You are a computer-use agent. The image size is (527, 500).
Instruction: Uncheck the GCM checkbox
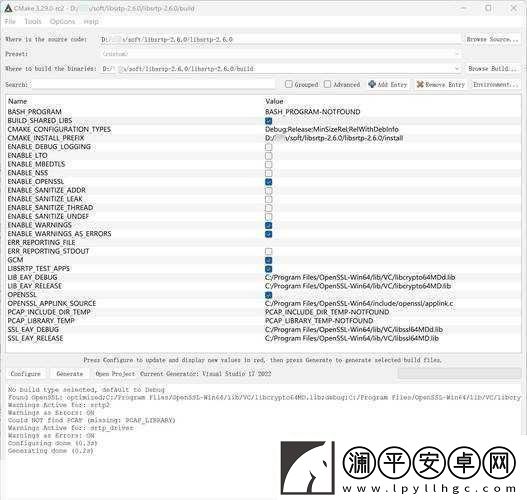point(268,260)
